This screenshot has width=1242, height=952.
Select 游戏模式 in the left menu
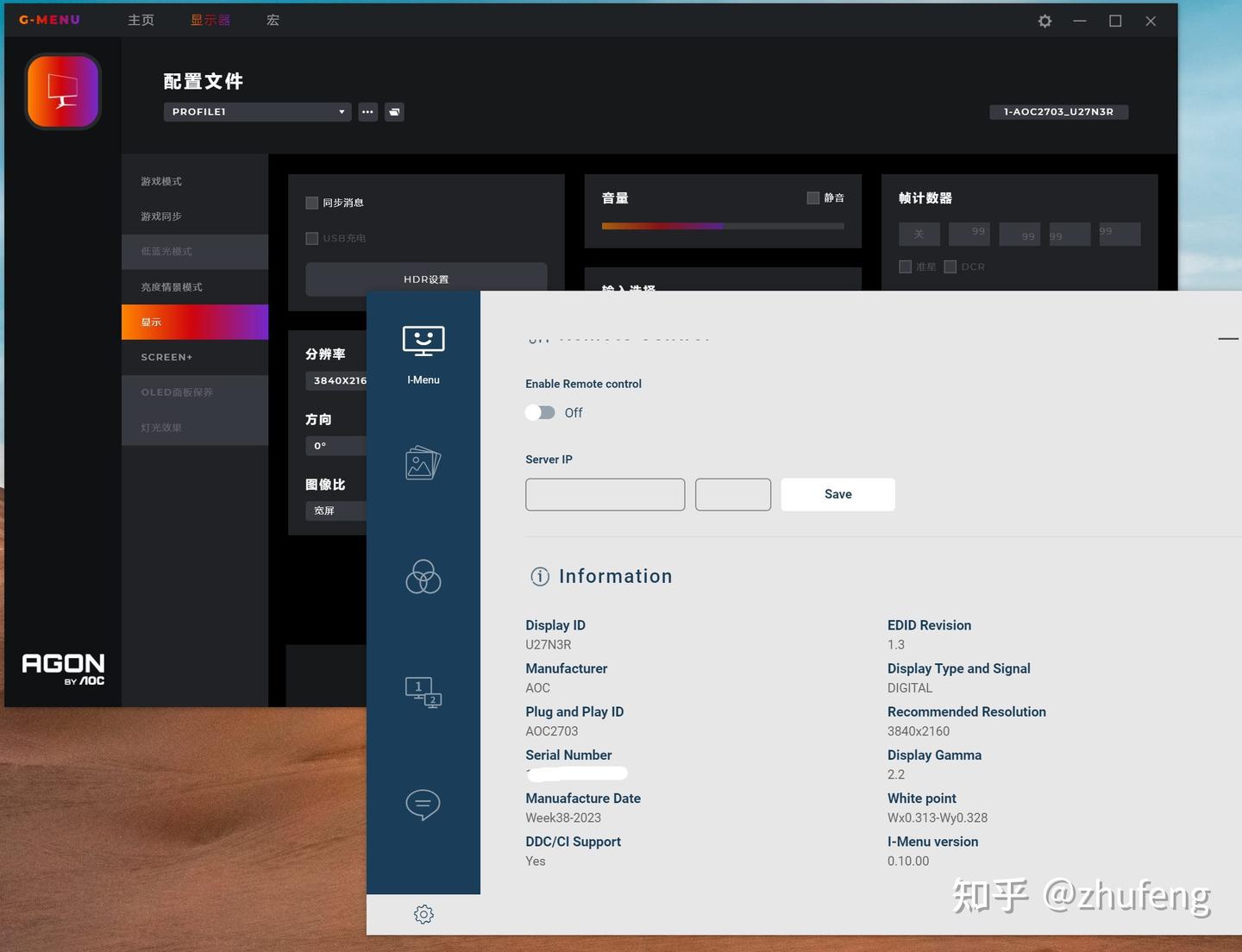coord(195,181)
